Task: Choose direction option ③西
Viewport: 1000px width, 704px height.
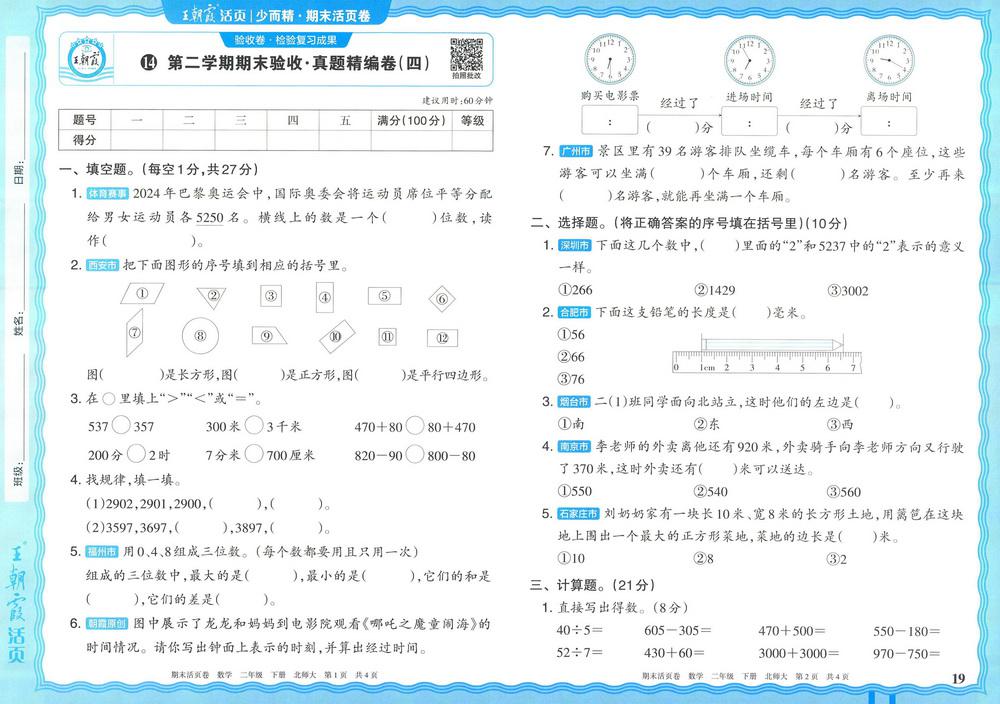Action: click(x=841, y=424)
